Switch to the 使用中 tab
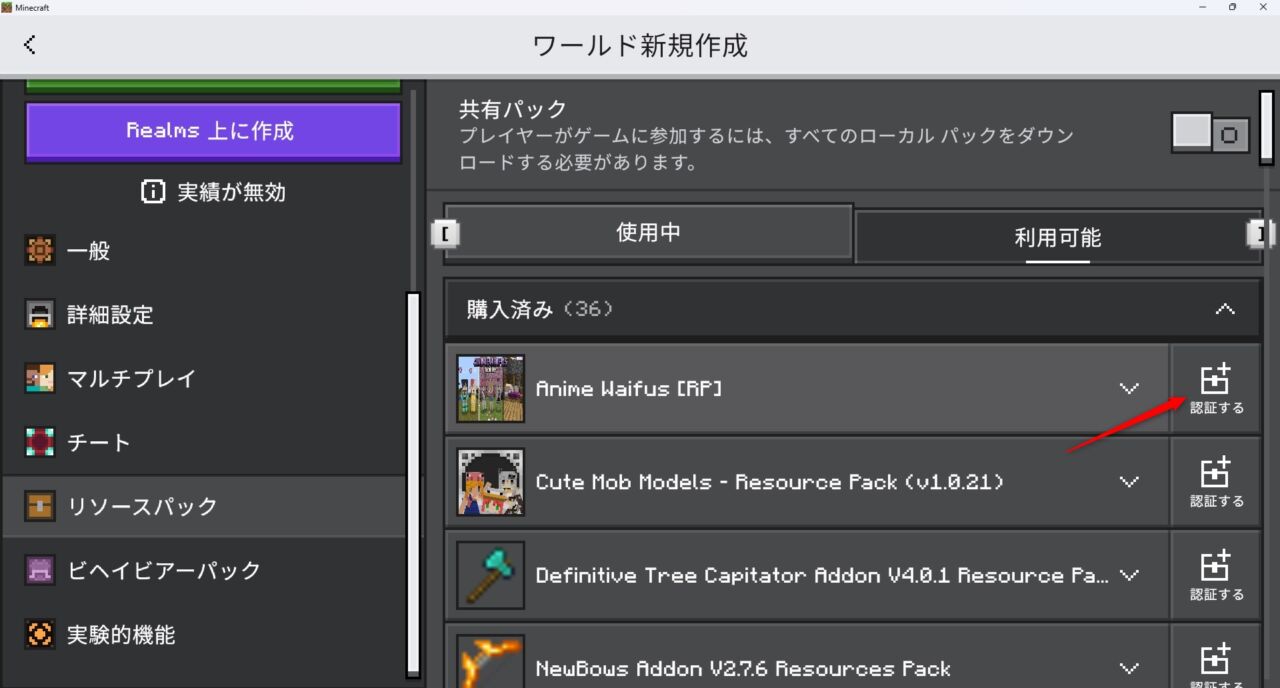 click(648, 232)
